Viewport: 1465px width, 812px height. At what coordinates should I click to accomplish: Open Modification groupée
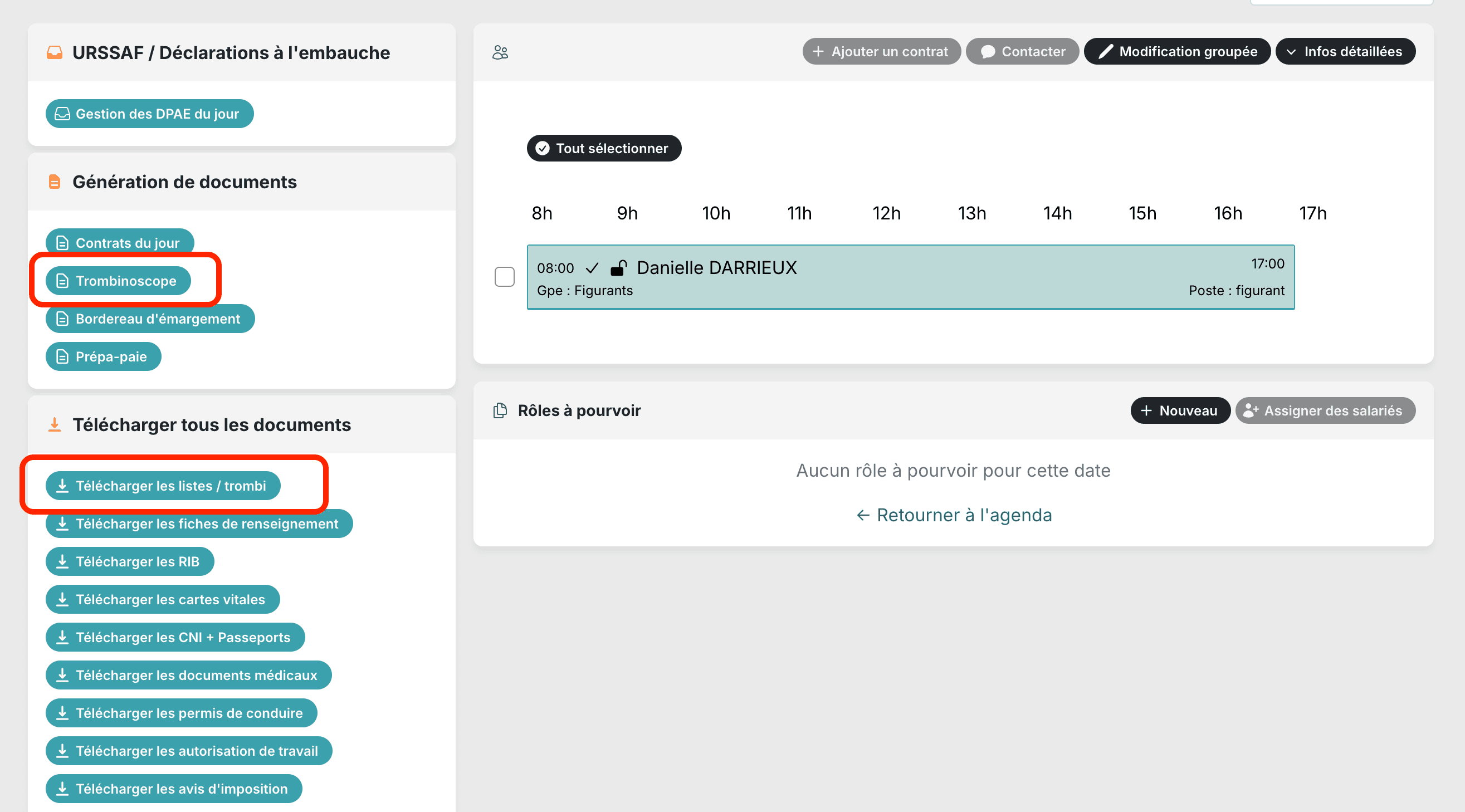click(1177, 51)
